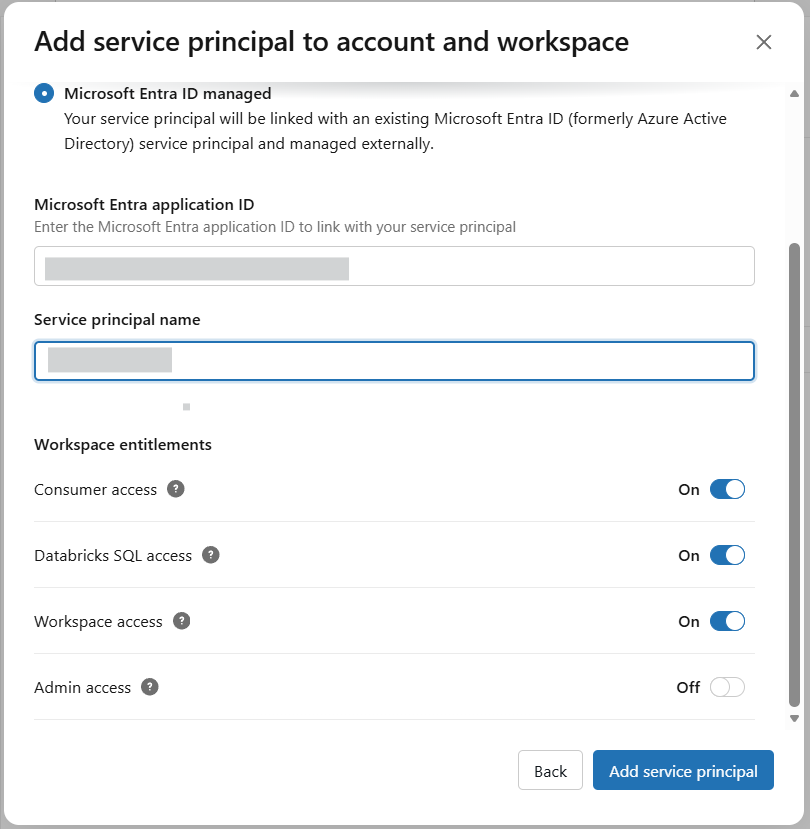Screen dimensions: 810x829
Task: Click the Microsoft Entra application ID label
Action: click(x=144, y=205)
